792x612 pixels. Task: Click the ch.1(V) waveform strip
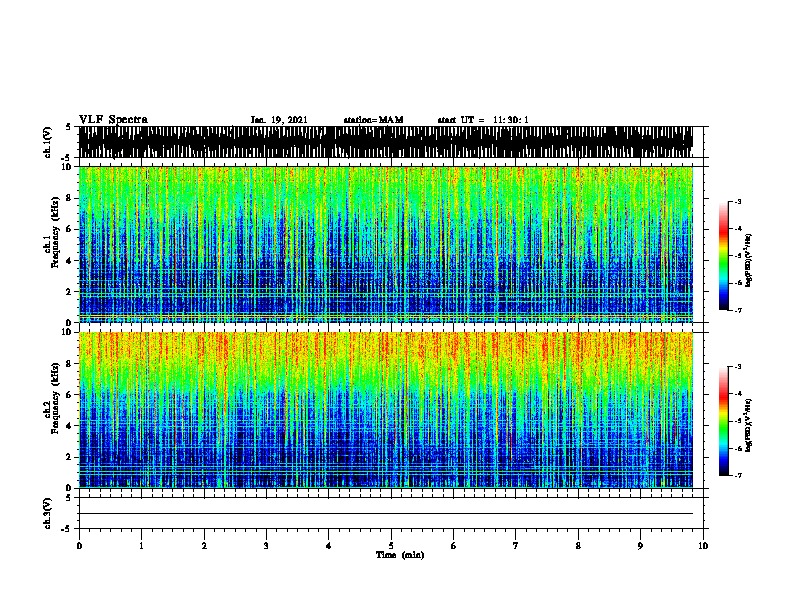tap(386, 142)
